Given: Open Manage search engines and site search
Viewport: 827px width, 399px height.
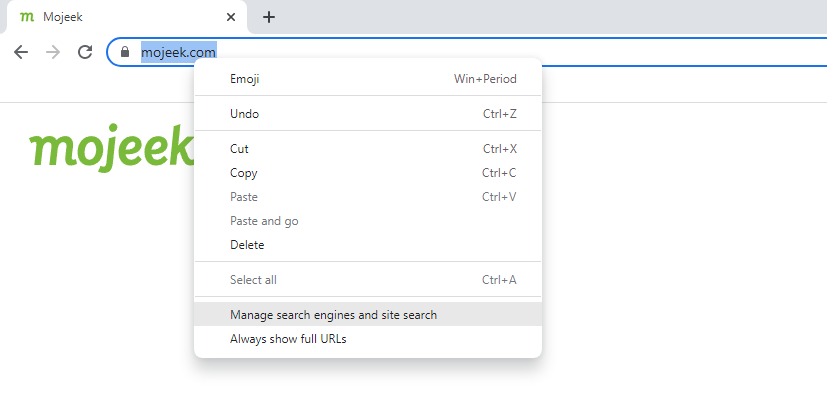Looking at the screenshot, I should click(x=368, y=315).
